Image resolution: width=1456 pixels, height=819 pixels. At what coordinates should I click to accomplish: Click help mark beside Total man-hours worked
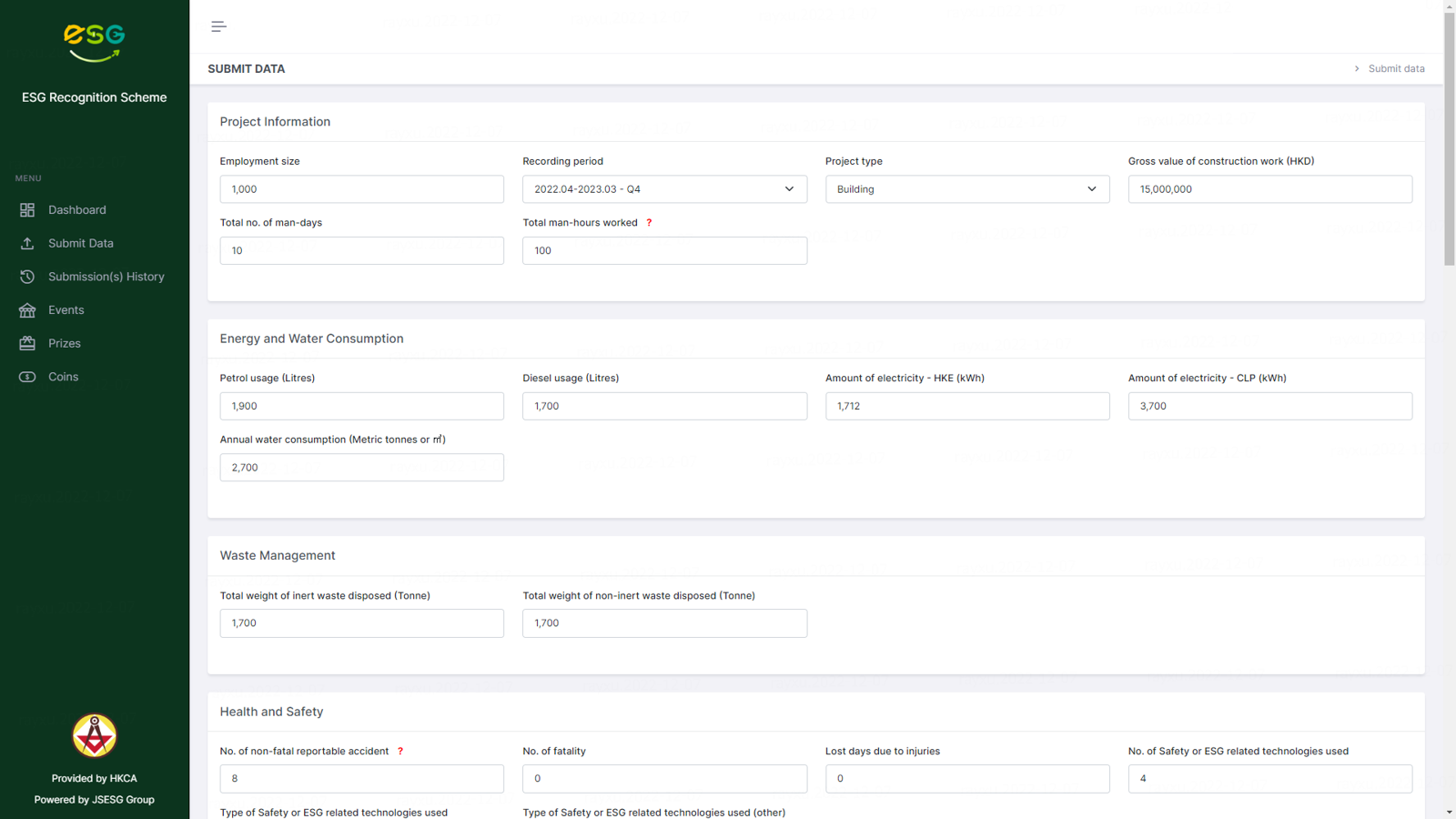click(x=649, y=223)
